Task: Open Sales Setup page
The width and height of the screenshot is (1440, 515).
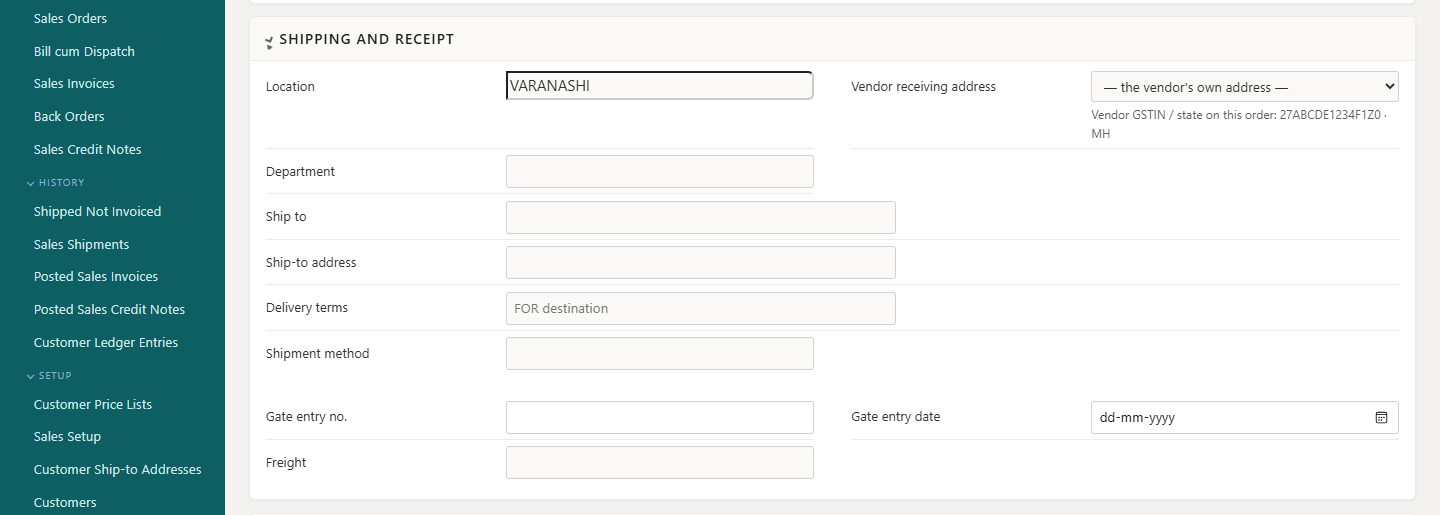Action: 67,437
